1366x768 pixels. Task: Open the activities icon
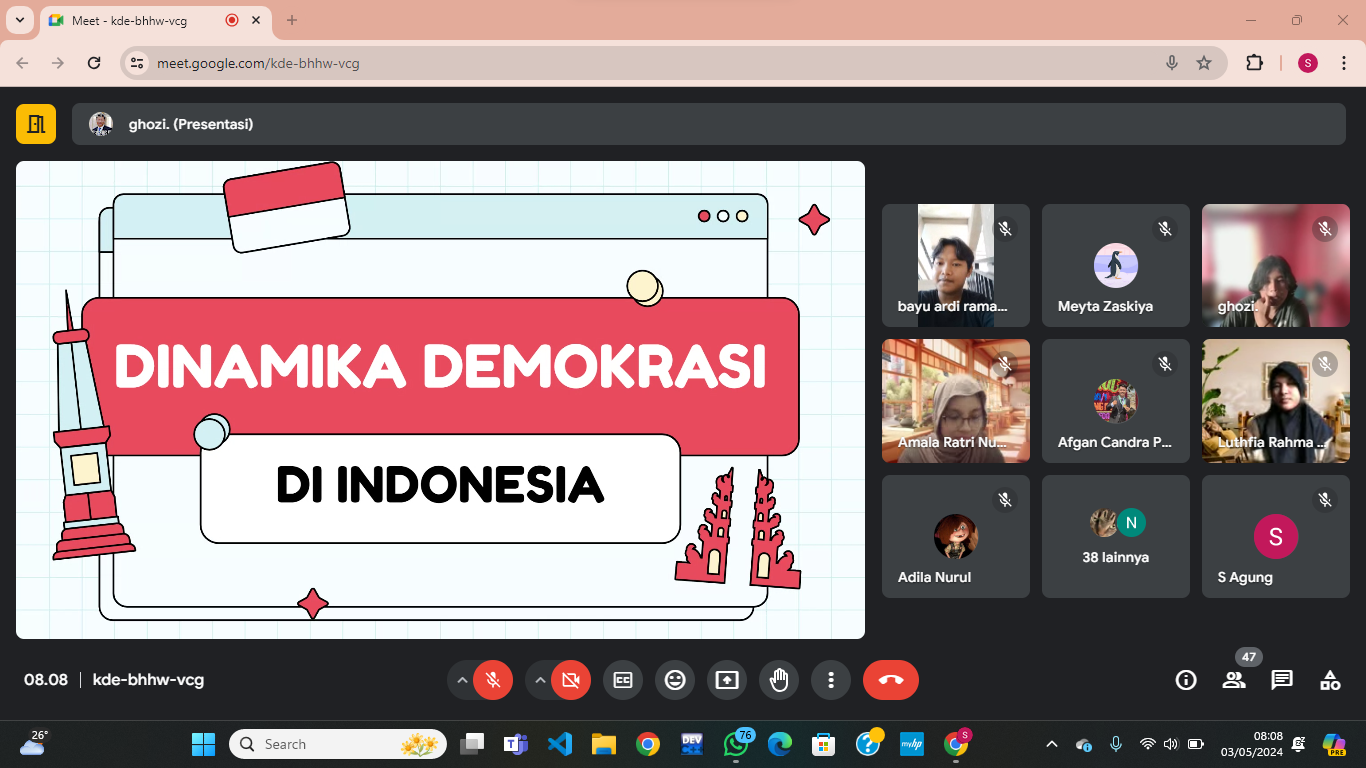1330,680
